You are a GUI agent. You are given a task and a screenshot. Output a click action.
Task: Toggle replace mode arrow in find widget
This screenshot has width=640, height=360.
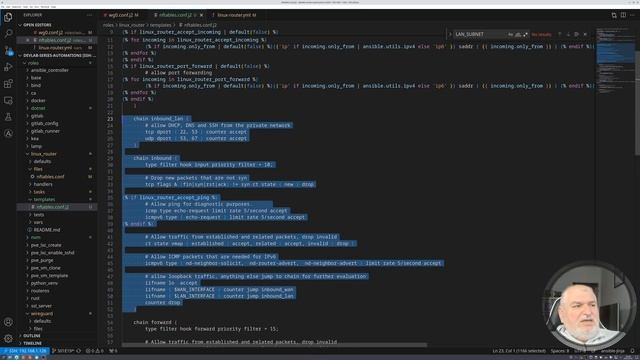[x=451, y=34]
